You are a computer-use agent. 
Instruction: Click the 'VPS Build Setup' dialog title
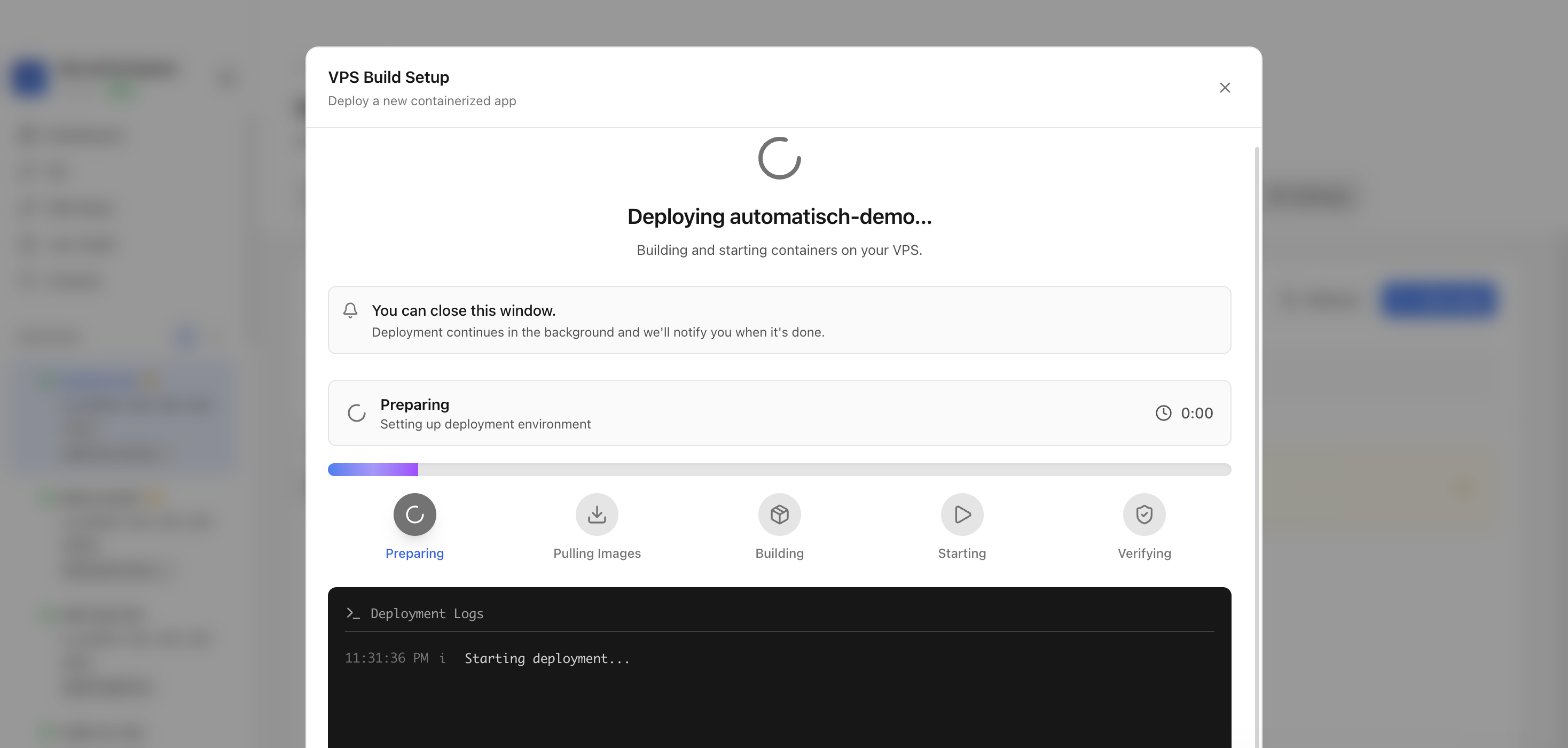pyautogui.click(x=388, y=77)
